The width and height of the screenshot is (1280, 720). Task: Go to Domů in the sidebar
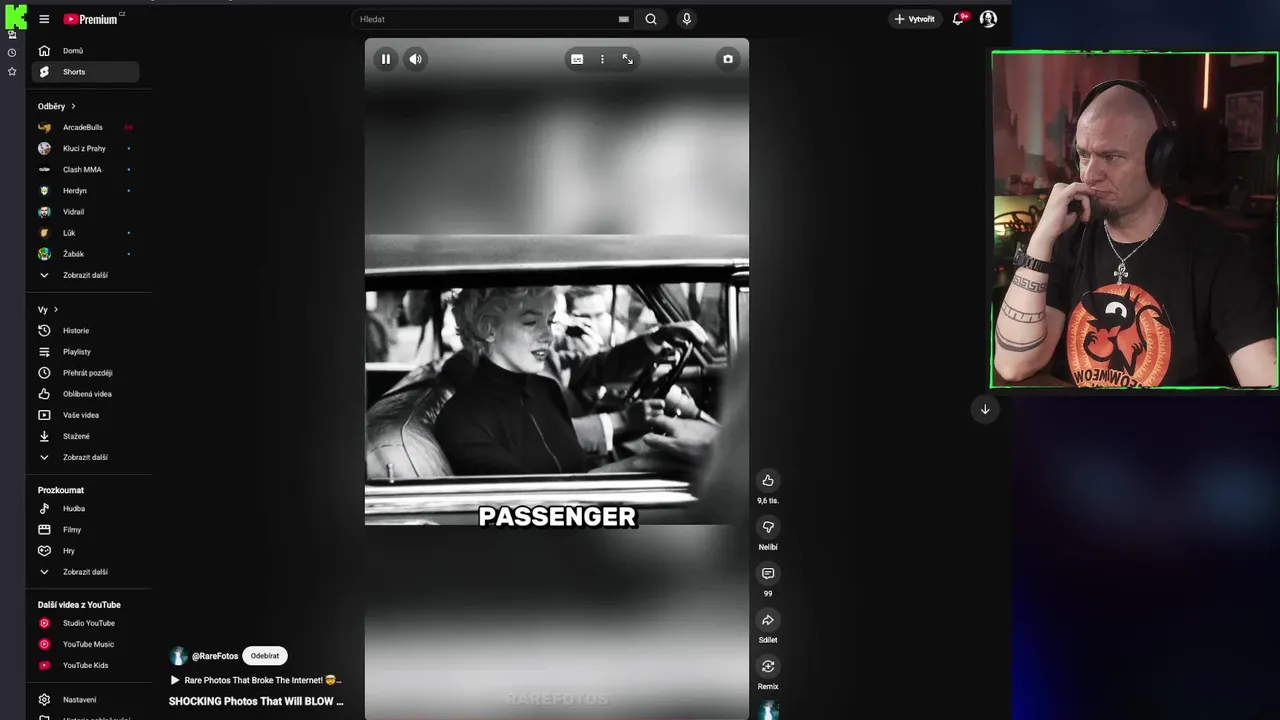pyautogui.click(x=85, y=51)
